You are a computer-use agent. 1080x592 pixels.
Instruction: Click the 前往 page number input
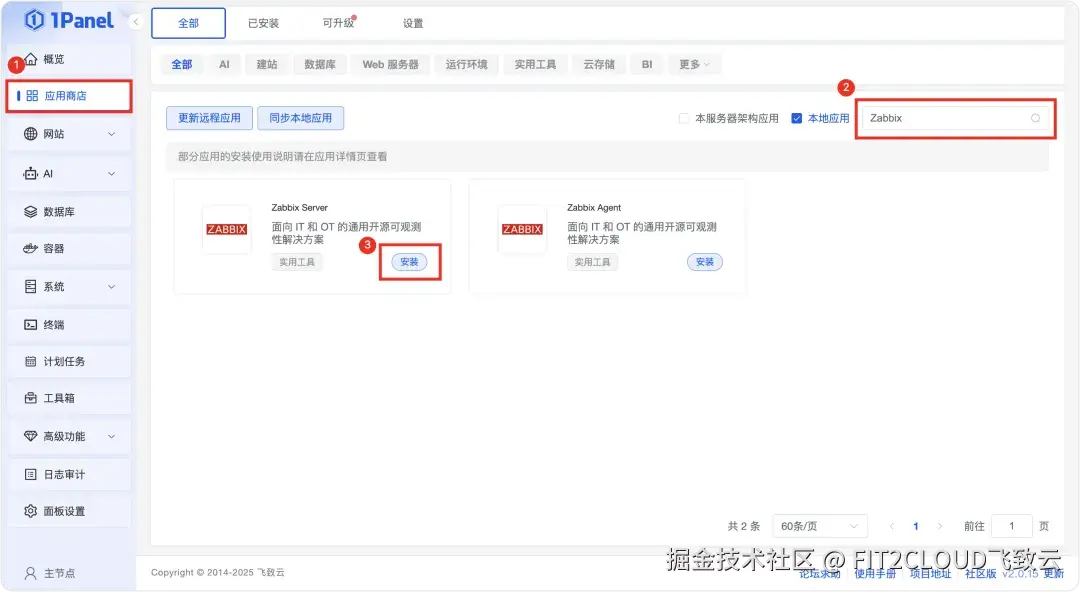coord(1011,526)
